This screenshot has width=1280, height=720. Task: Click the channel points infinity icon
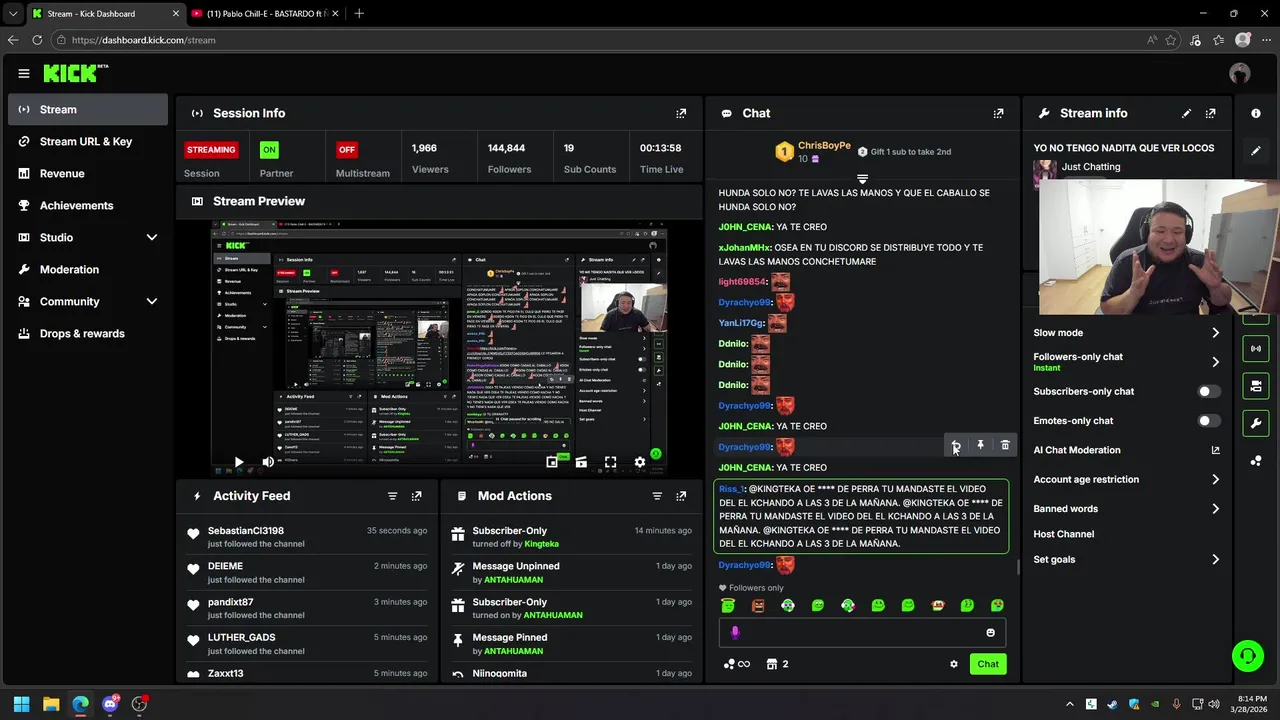tap(737, 664)
